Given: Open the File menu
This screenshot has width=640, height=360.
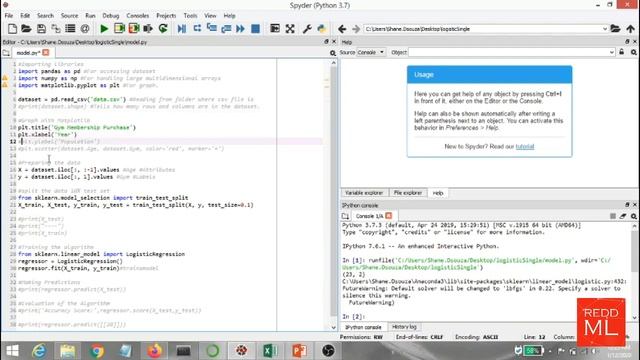Looking at the screenshot, I should [x=9, y=16].
